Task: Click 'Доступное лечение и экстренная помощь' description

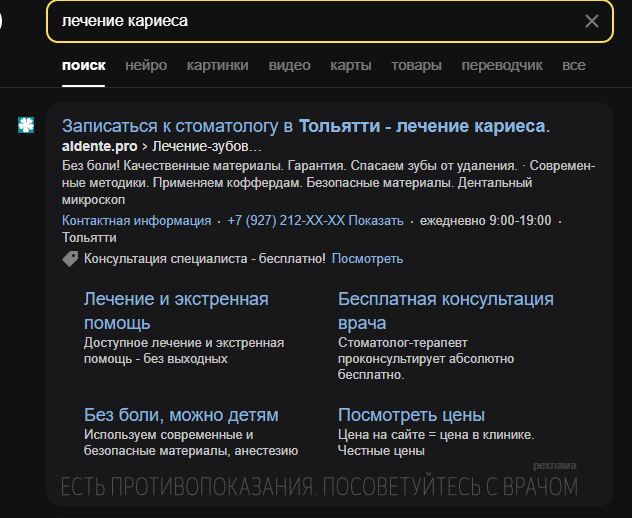Action: (184, 351)
